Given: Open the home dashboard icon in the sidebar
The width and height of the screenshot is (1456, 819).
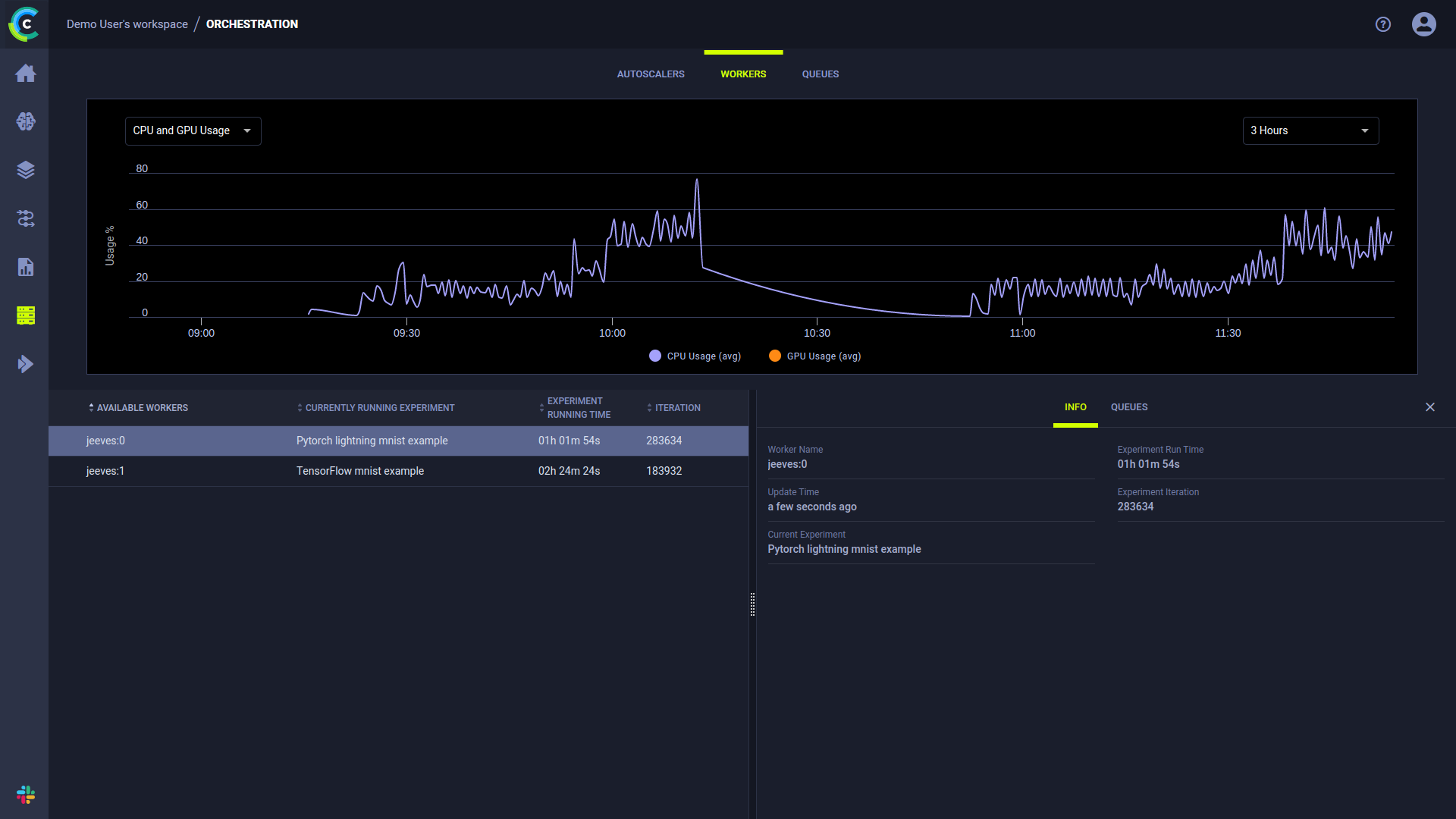Looking at the screenshot, I should pos(25,74).
